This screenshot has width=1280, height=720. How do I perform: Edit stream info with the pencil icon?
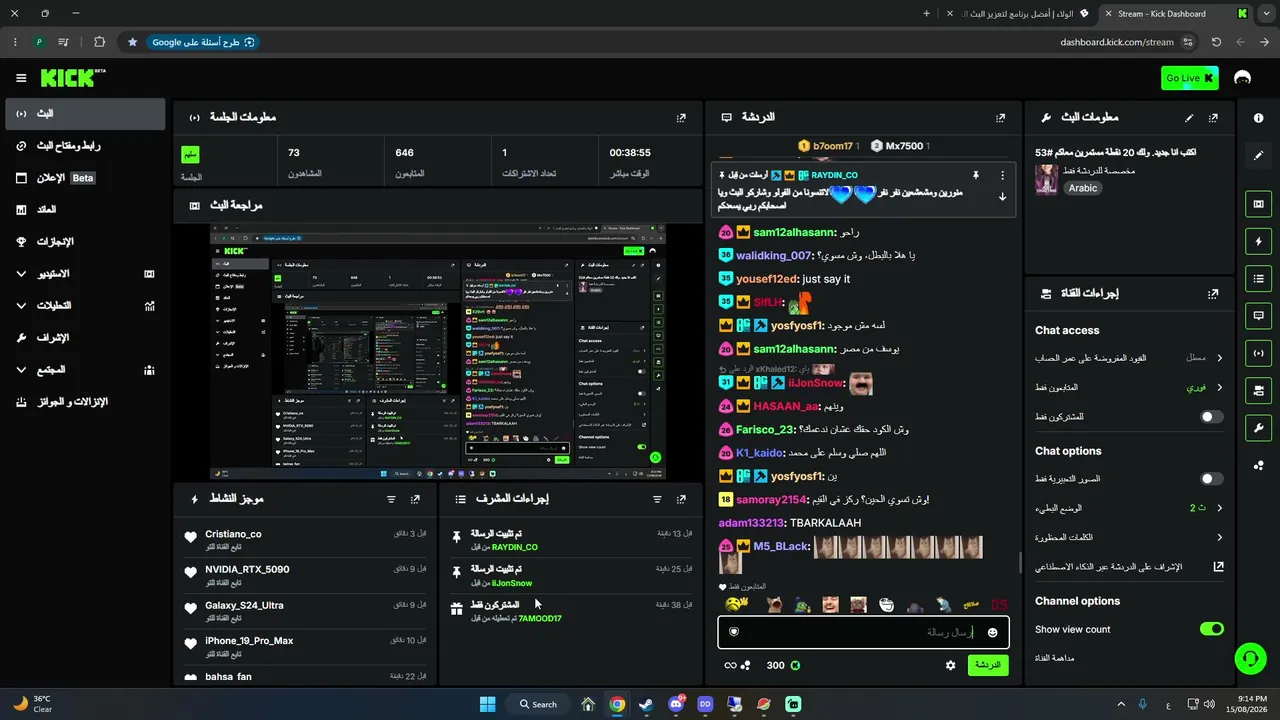tap(1189, 117)
